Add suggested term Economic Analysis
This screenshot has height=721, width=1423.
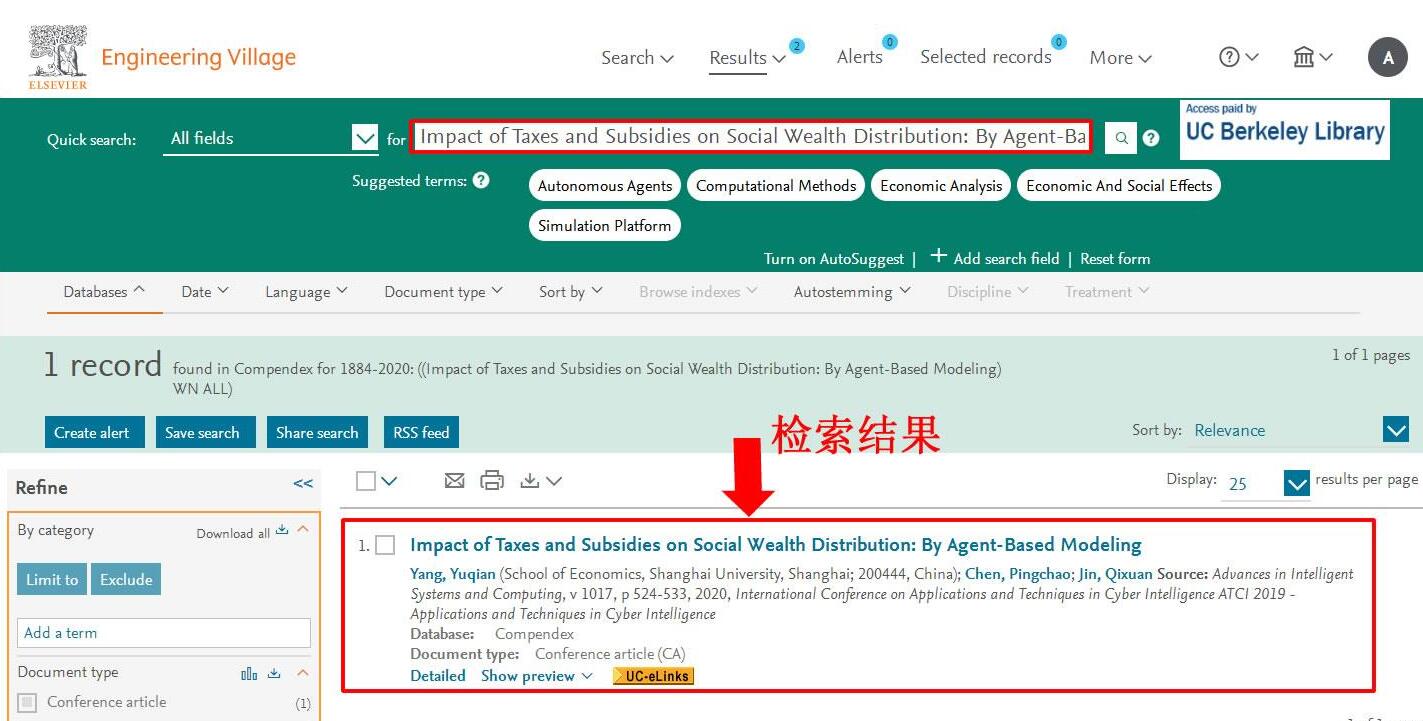(941, 186)
